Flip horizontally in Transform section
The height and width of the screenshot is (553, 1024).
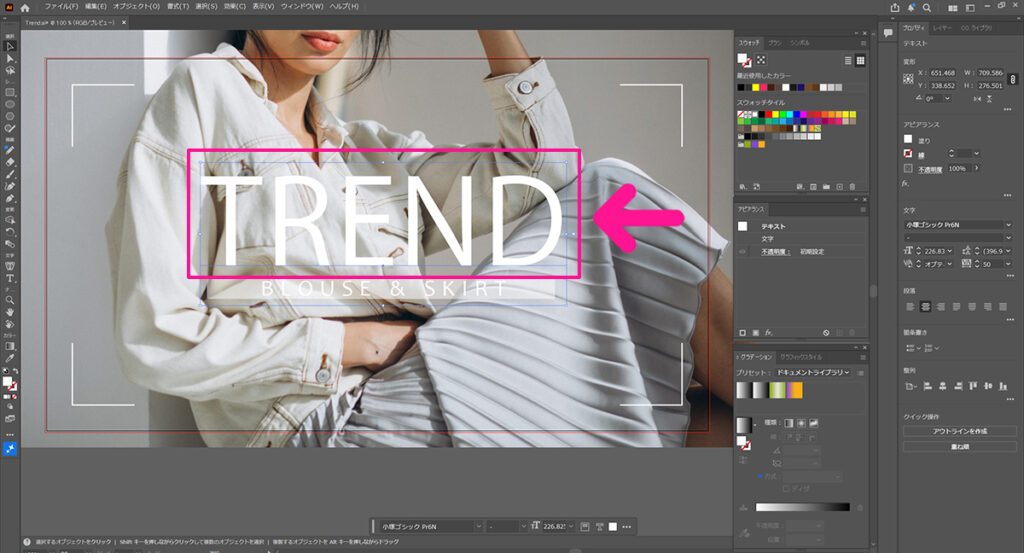pyautogui.click(x=977, y=99)
